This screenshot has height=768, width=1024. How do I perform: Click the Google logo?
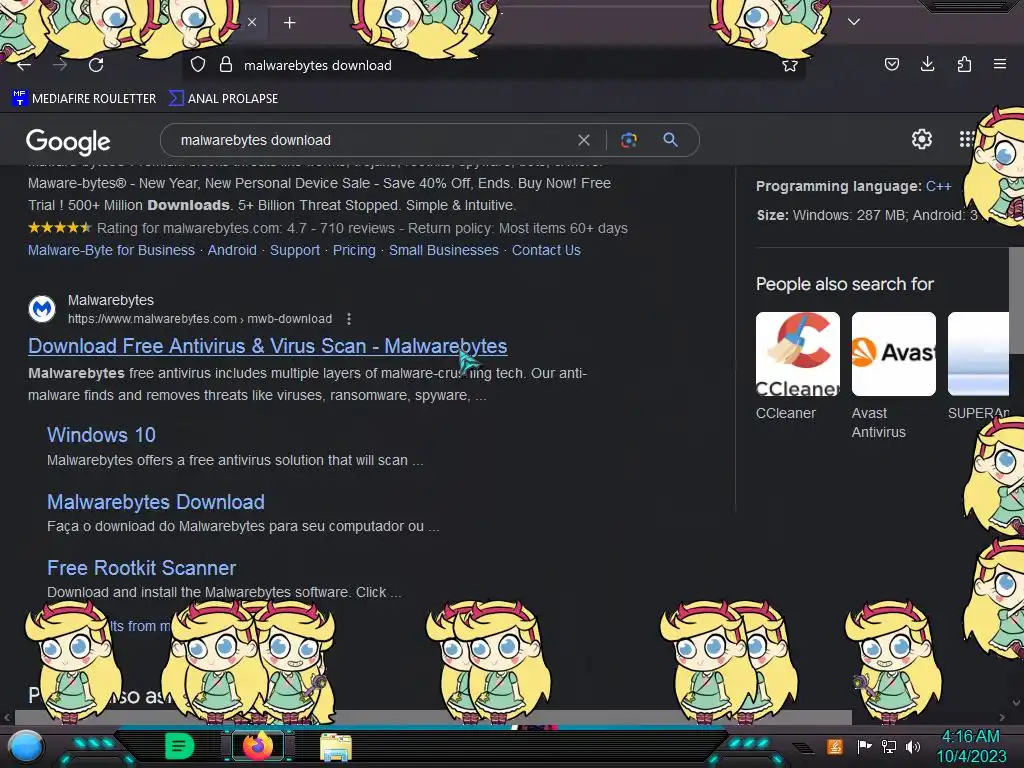pyautogui.click(x=68, y=141)
